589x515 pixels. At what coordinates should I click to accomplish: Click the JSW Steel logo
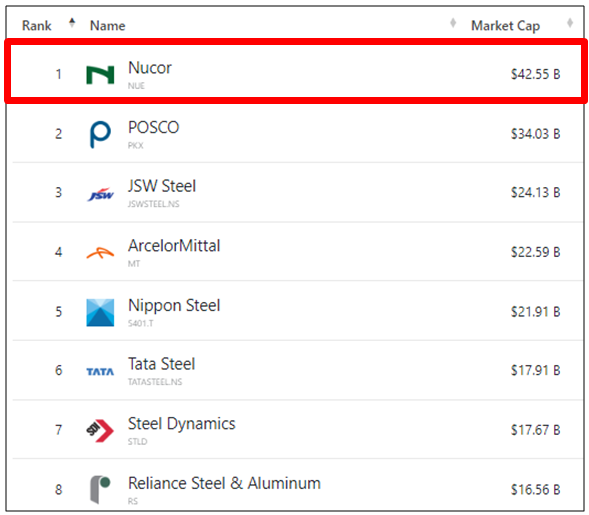[x=100, y=194]
